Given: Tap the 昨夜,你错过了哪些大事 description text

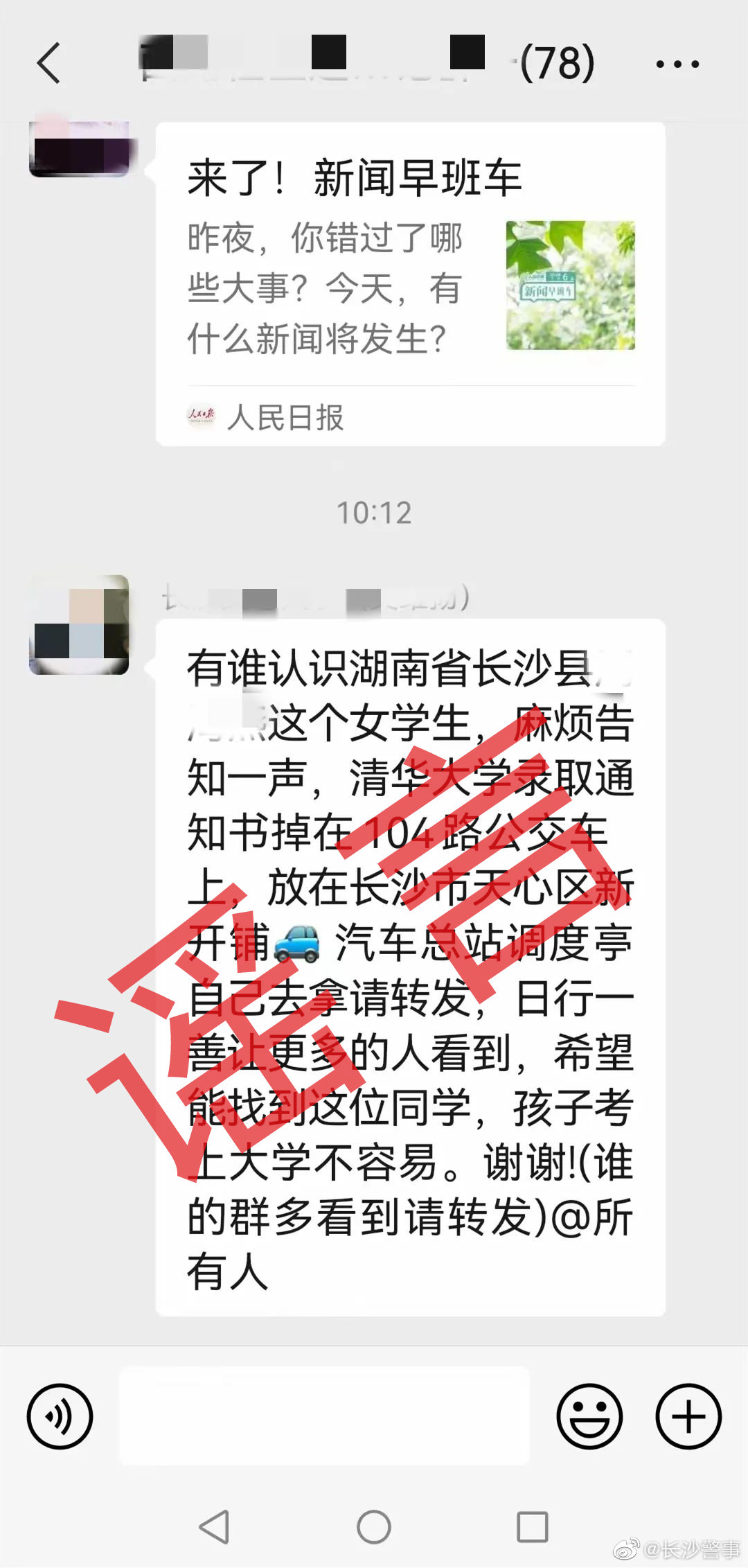Looking at the screenshot, I should [325, 288].
